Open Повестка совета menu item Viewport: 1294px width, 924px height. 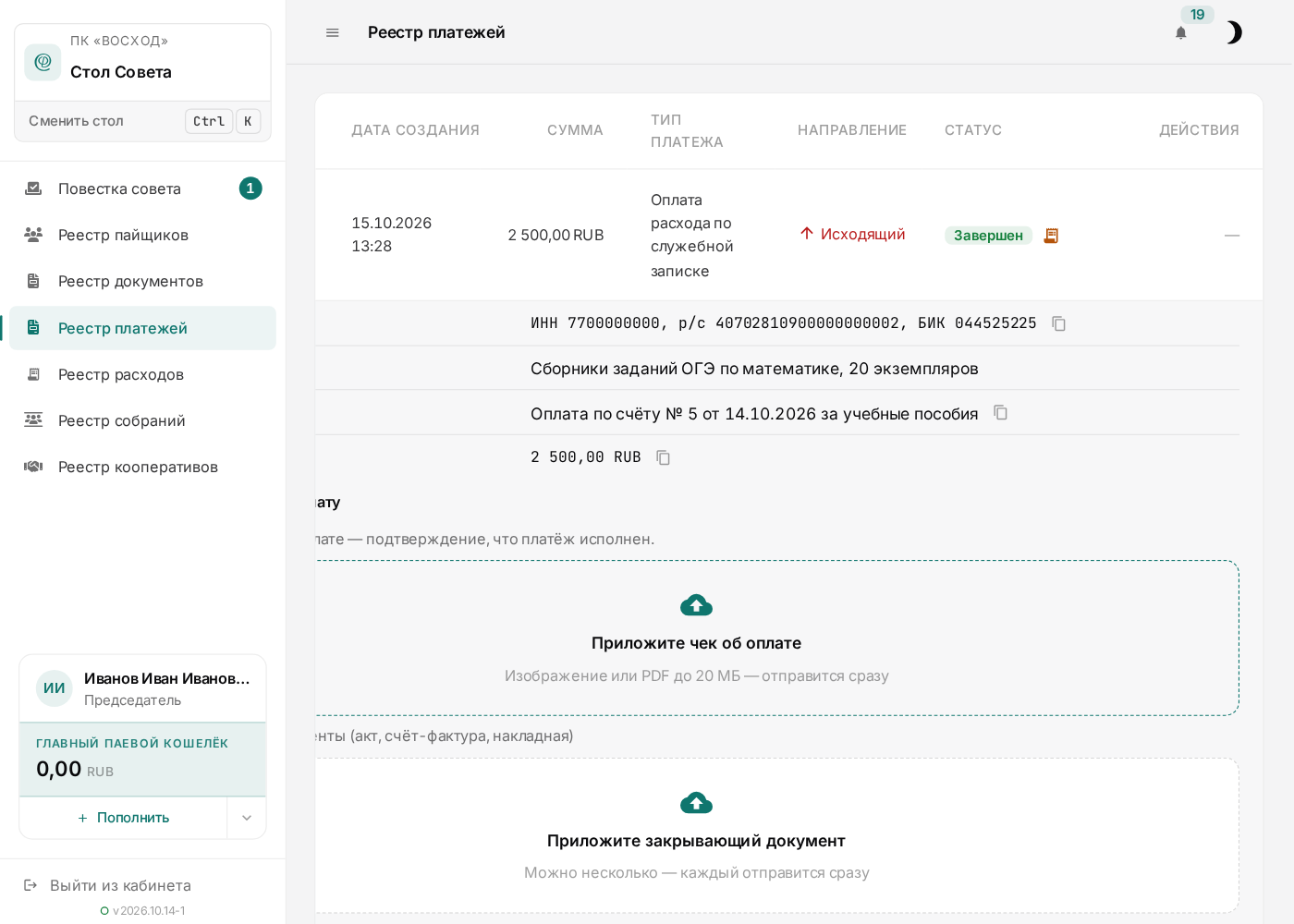coord(143,188)
